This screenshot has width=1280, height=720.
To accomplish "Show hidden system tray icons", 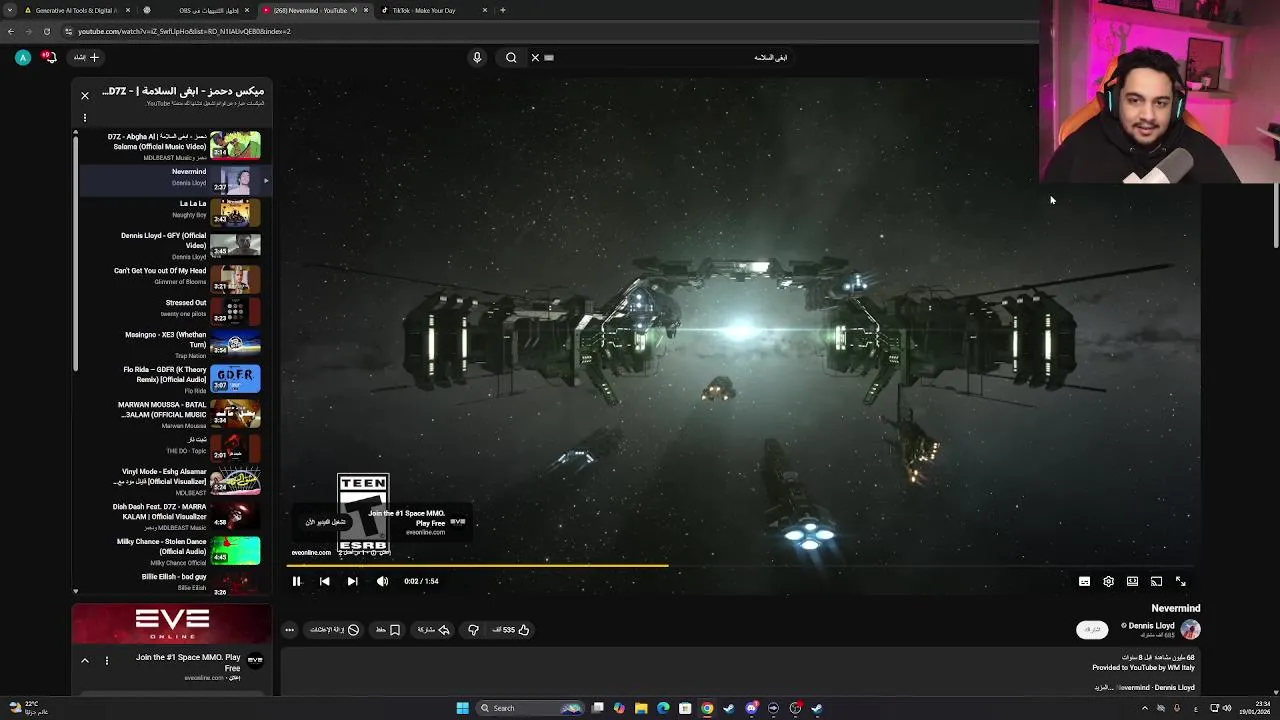I will [x=1145, y=708].
